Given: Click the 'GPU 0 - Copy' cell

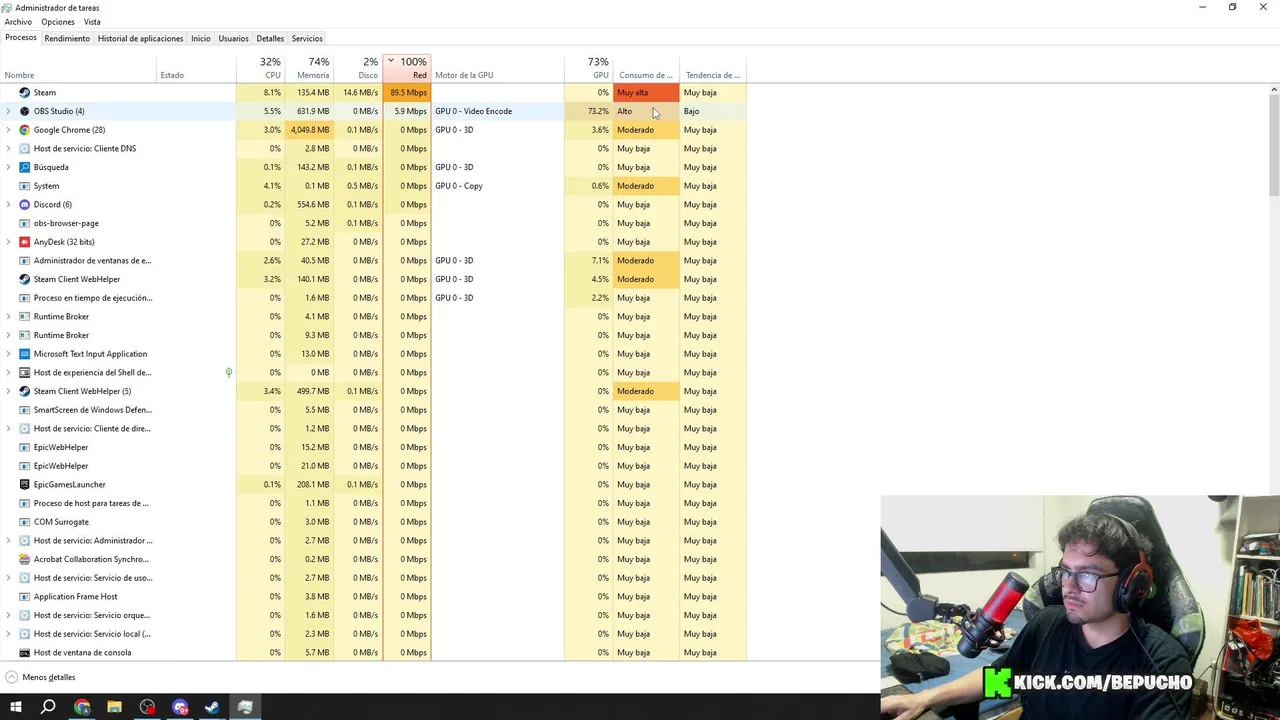Looking at the screenshot, I should pyautogui.click(x=497, y=186).
